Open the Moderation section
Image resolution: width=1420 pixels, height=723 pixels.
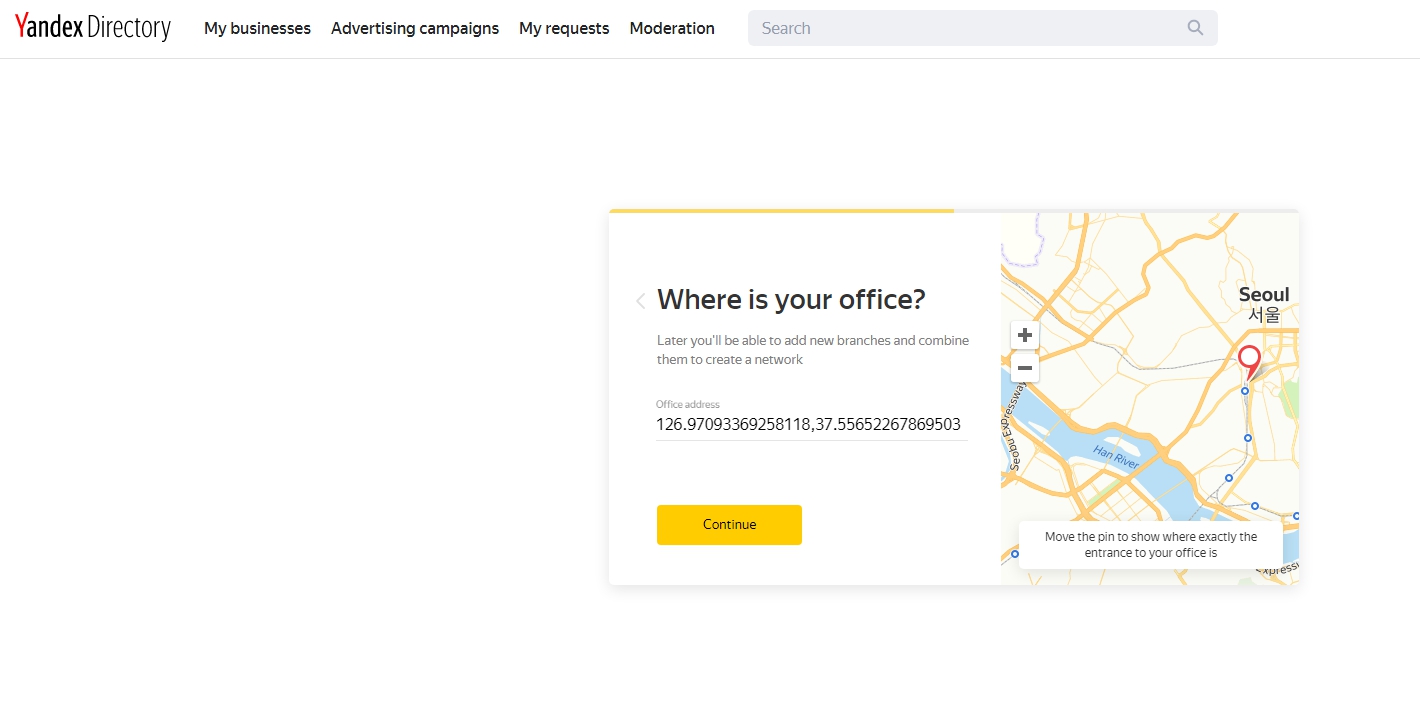coord(672,28)
